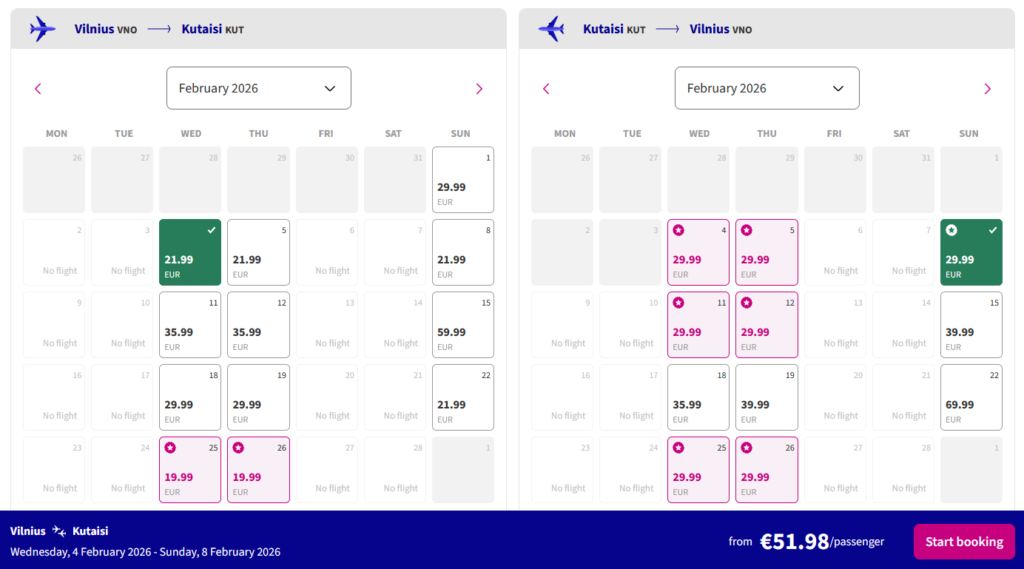Click the Start booking button
Image resolution: width=1024 pixels, height=569 pixels.
tap(963, 542)
